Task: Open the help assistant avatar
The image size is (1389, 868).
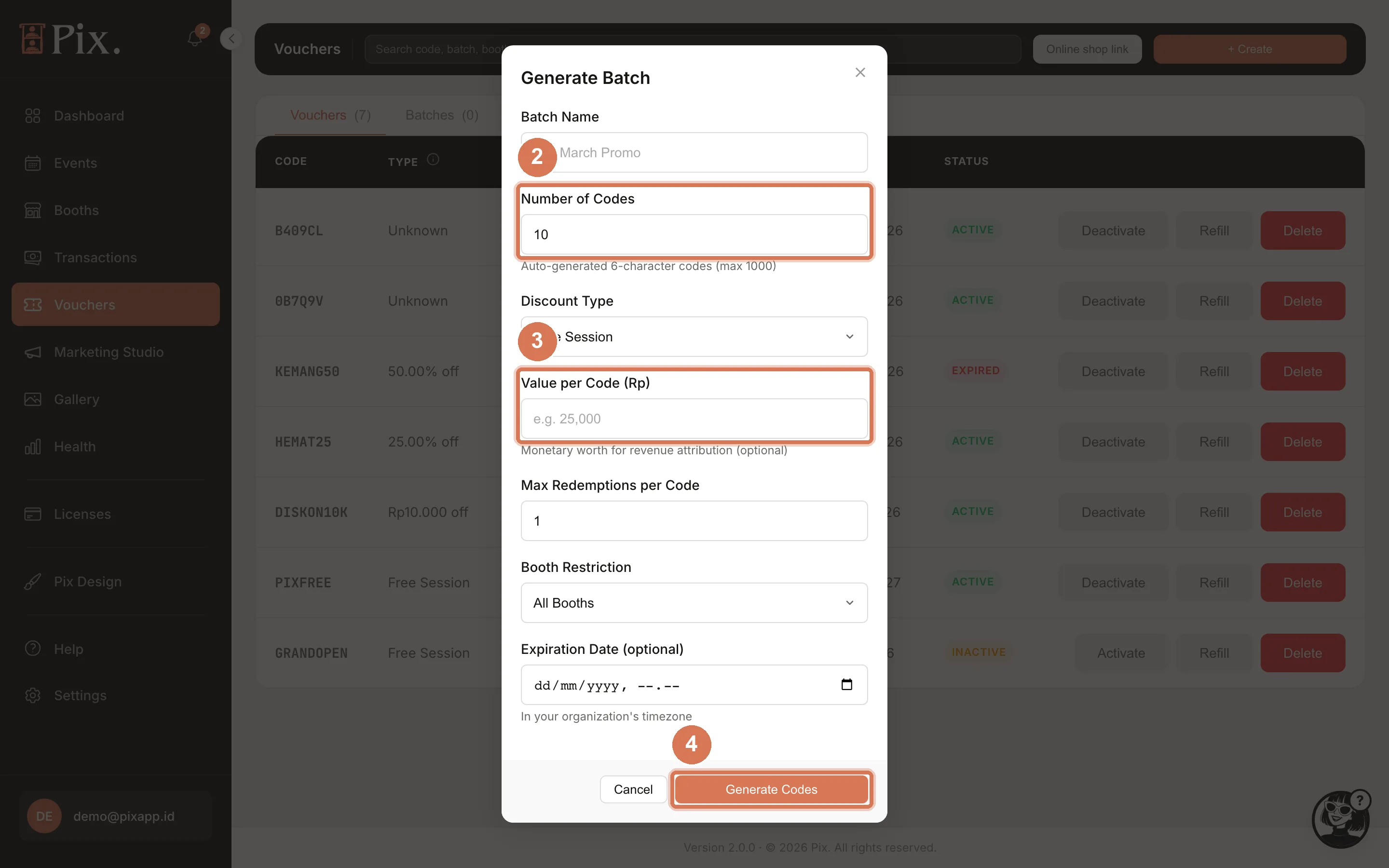Action: coord(1341,819)
